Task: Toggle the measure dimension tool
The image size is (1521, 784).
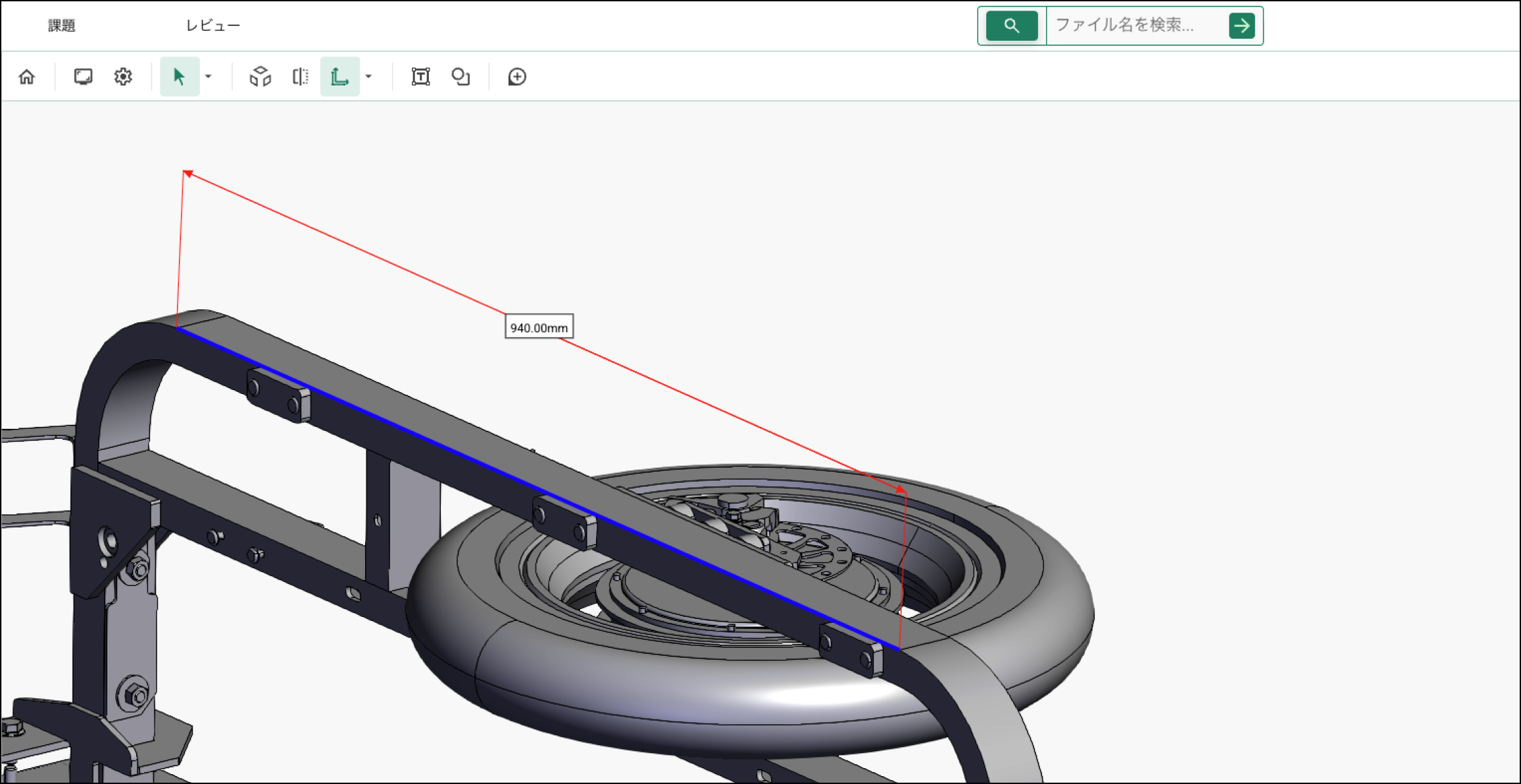Action: 339,77
